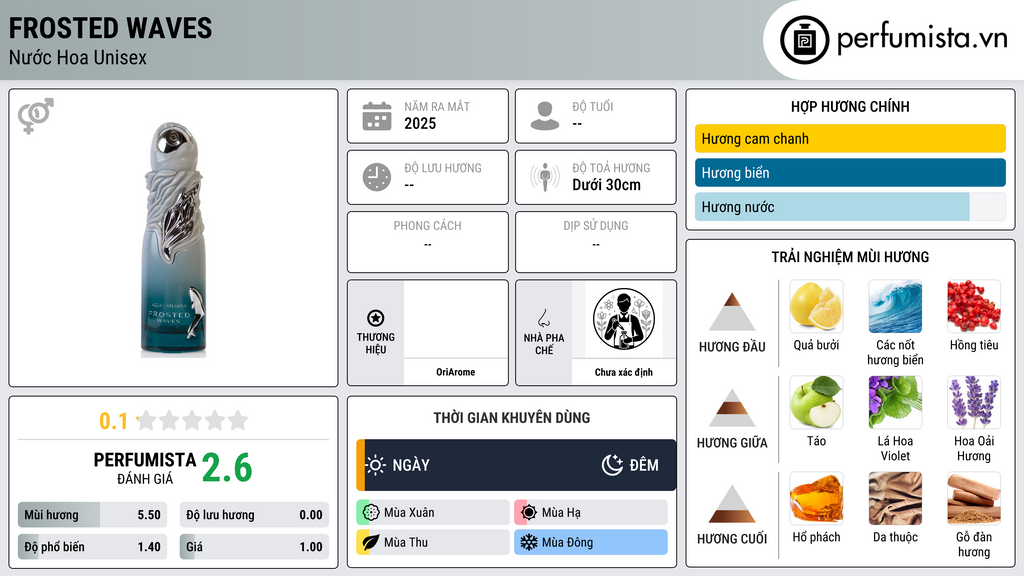Open the Lá Hoa Violet note image
The height and width of the screenshot is (576, 1024).
[895, 402]
